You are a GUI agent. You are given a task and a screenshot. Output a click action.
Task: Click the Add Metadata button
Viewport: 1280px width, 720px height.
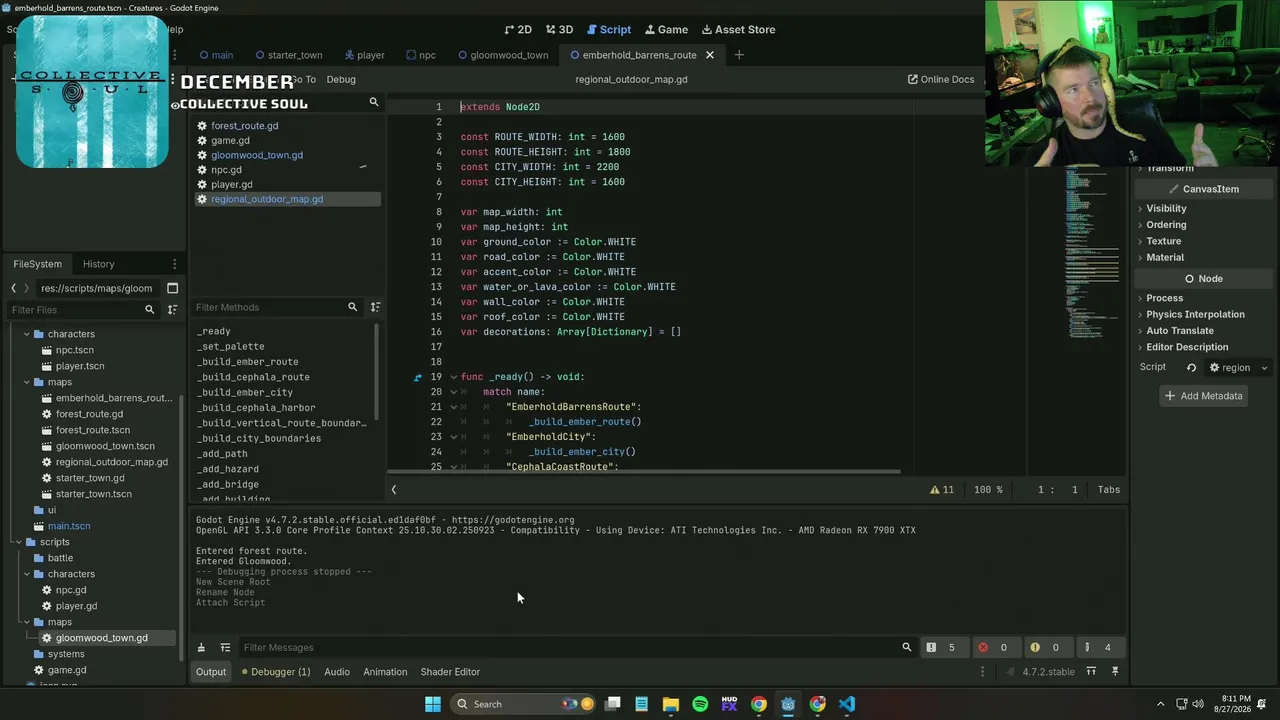point(1203,396)
